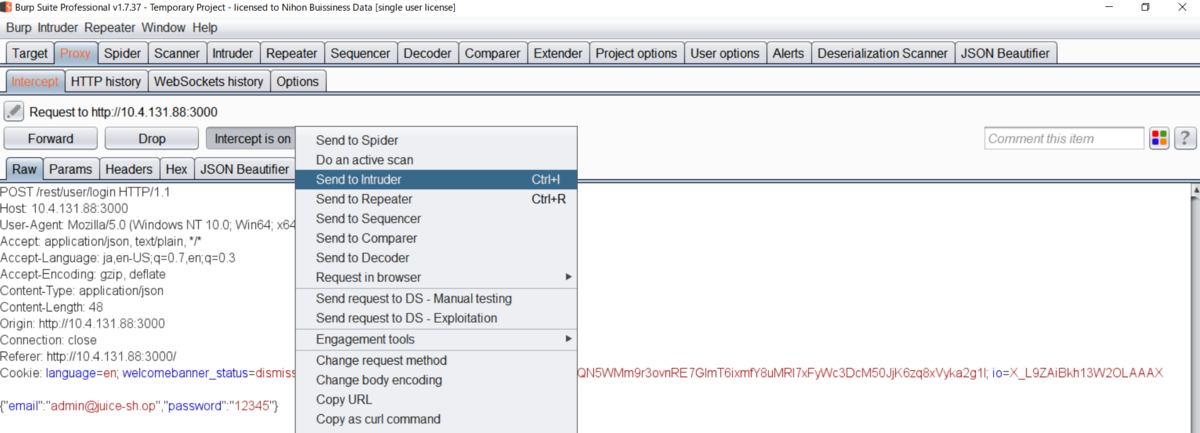Choose Send to Sequencer
Screen dimensions: 1200x433
[x=436, y=219]
